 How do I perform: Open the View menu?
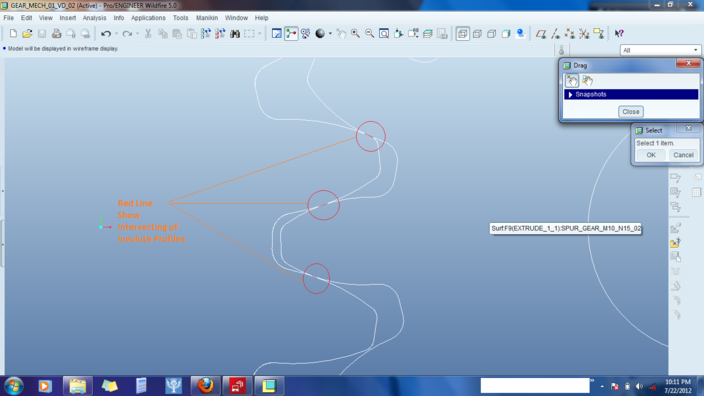pyautogui.click(x=46, y=18)
